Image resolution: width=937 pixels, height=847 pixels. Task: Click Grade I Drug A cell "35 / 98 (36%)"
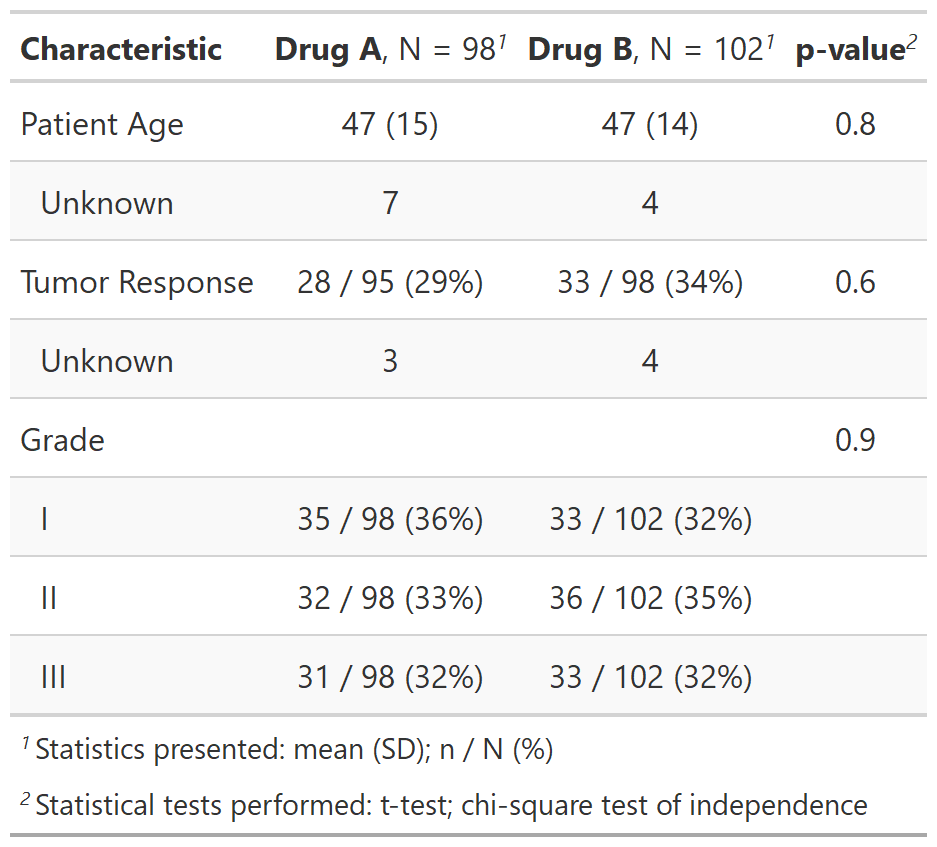coord(390,519)
